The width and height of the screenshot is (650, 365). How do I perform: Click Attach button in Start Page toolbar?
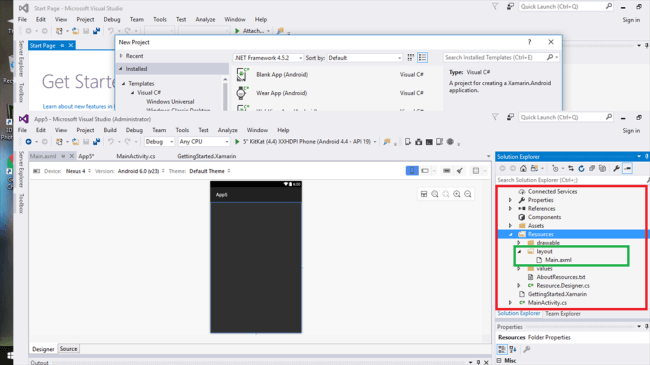252,31
